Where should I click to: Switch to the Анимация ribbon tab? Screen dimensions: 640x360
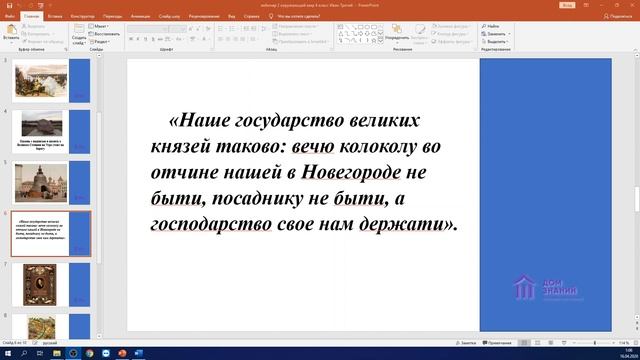(x=140, y=16)
